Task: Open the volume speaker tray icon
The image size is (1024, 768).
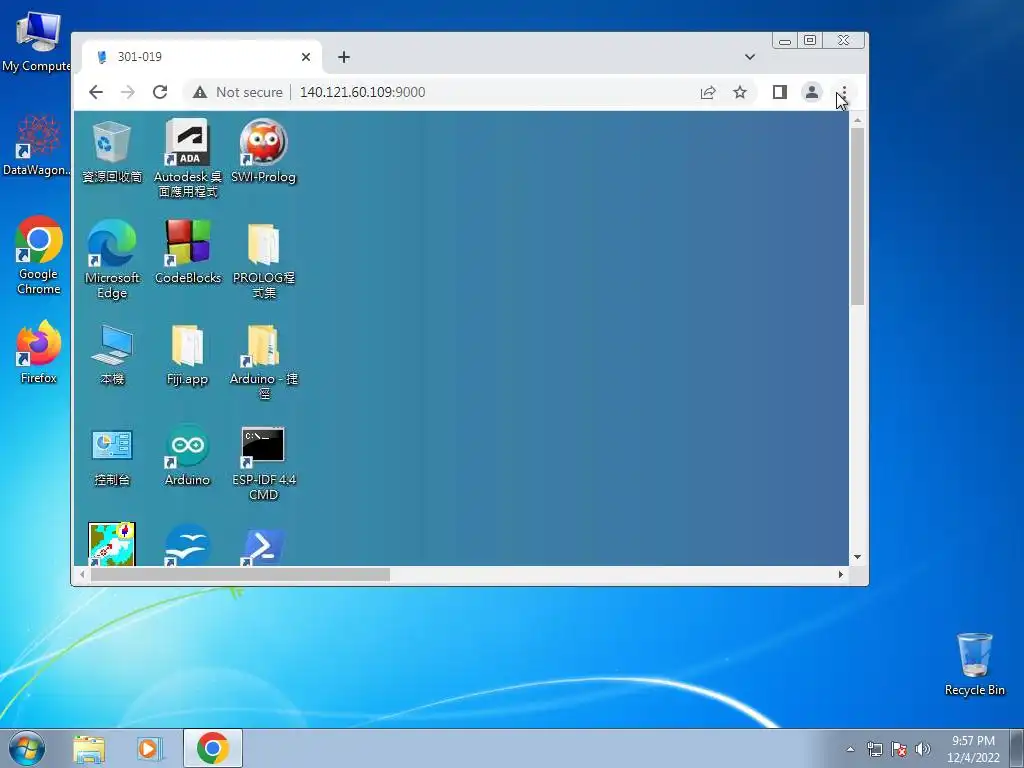Action: pyautogui.click(x=923, y=749)
